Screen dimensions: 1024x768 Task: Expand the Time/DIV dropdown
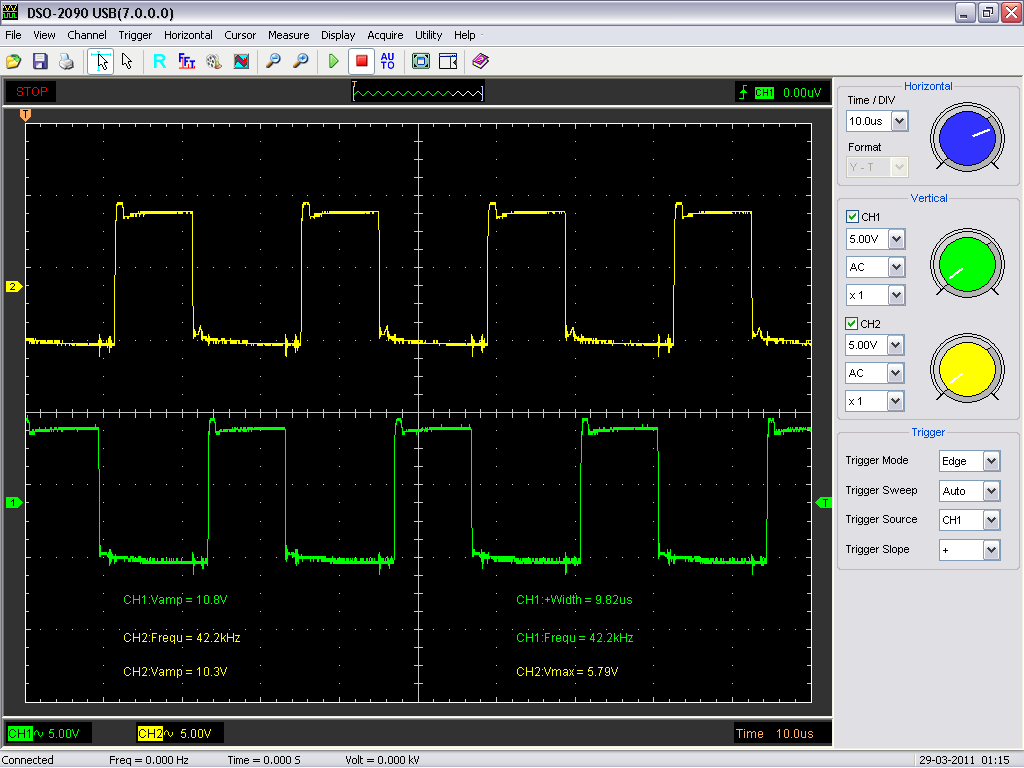(x=899, y=121)
